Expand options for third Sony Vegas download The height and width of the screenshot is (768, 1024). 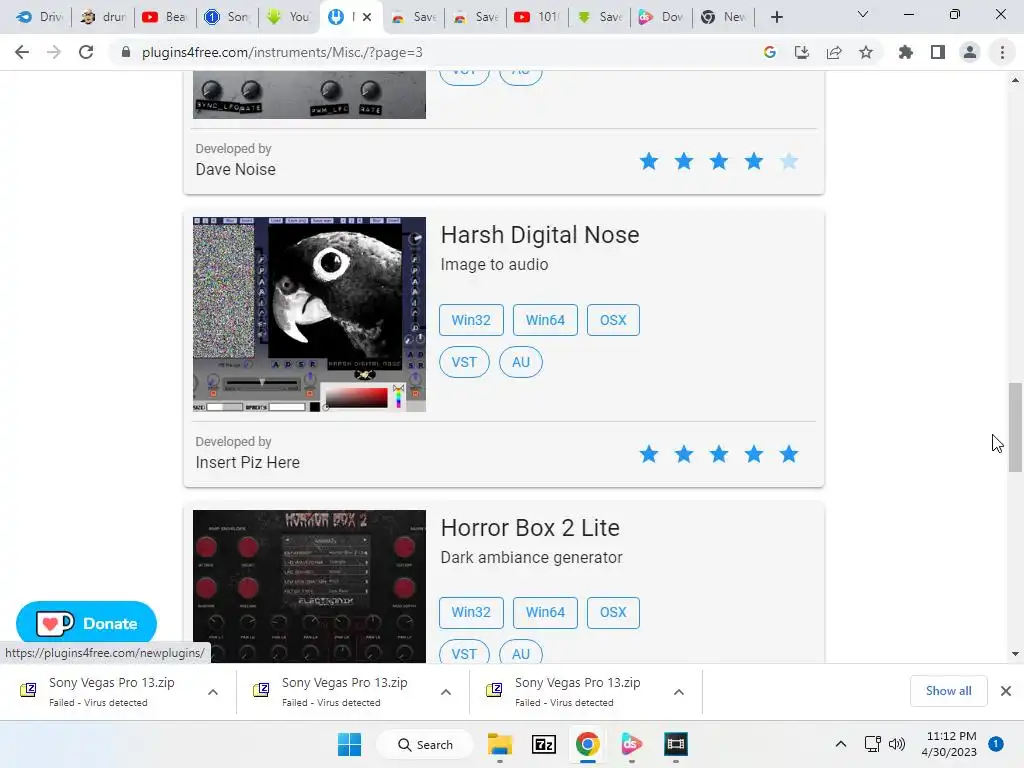tap(679, 692)
